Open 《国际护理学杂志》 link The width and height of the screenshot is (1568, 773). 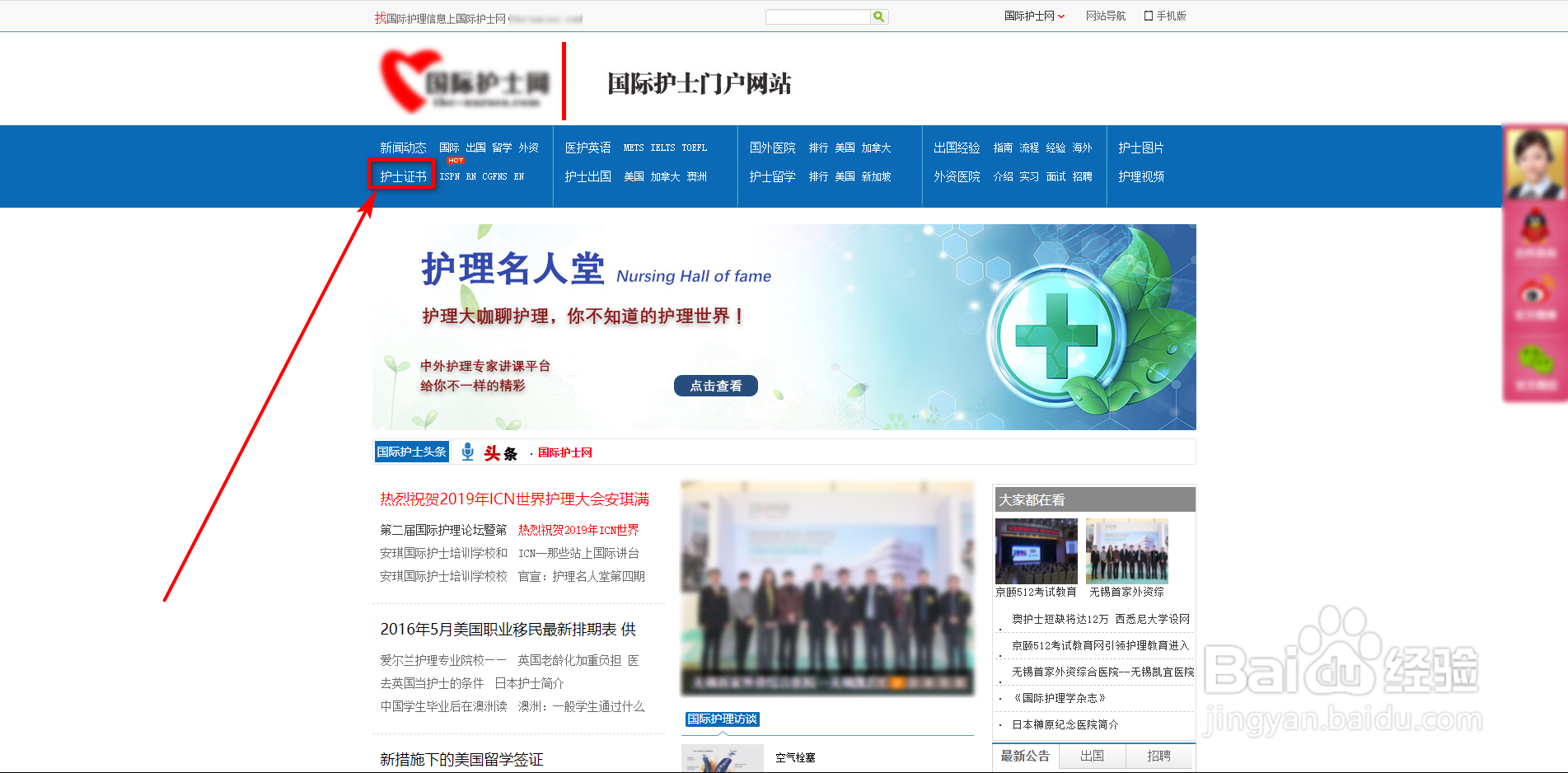(x=1058, y=698)
